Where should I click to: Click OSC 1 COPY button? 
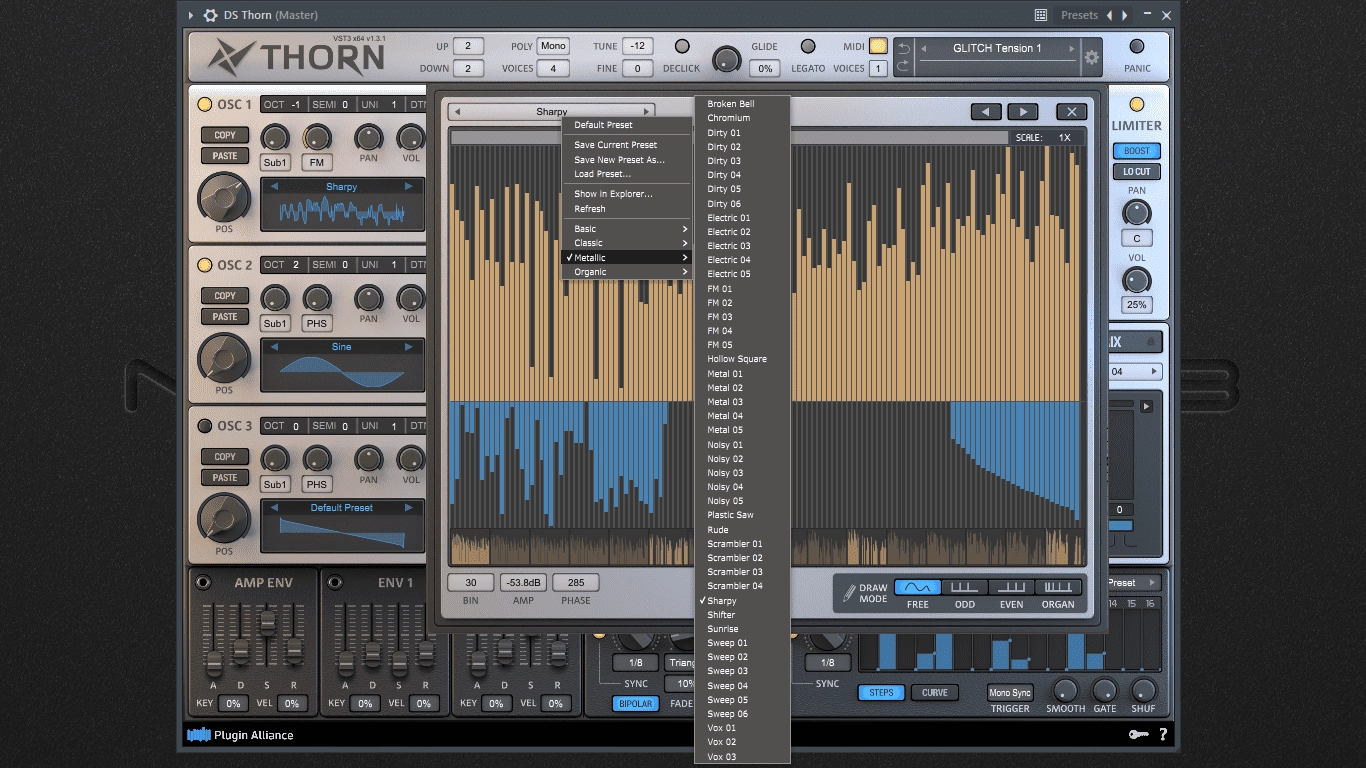[225, 135]
